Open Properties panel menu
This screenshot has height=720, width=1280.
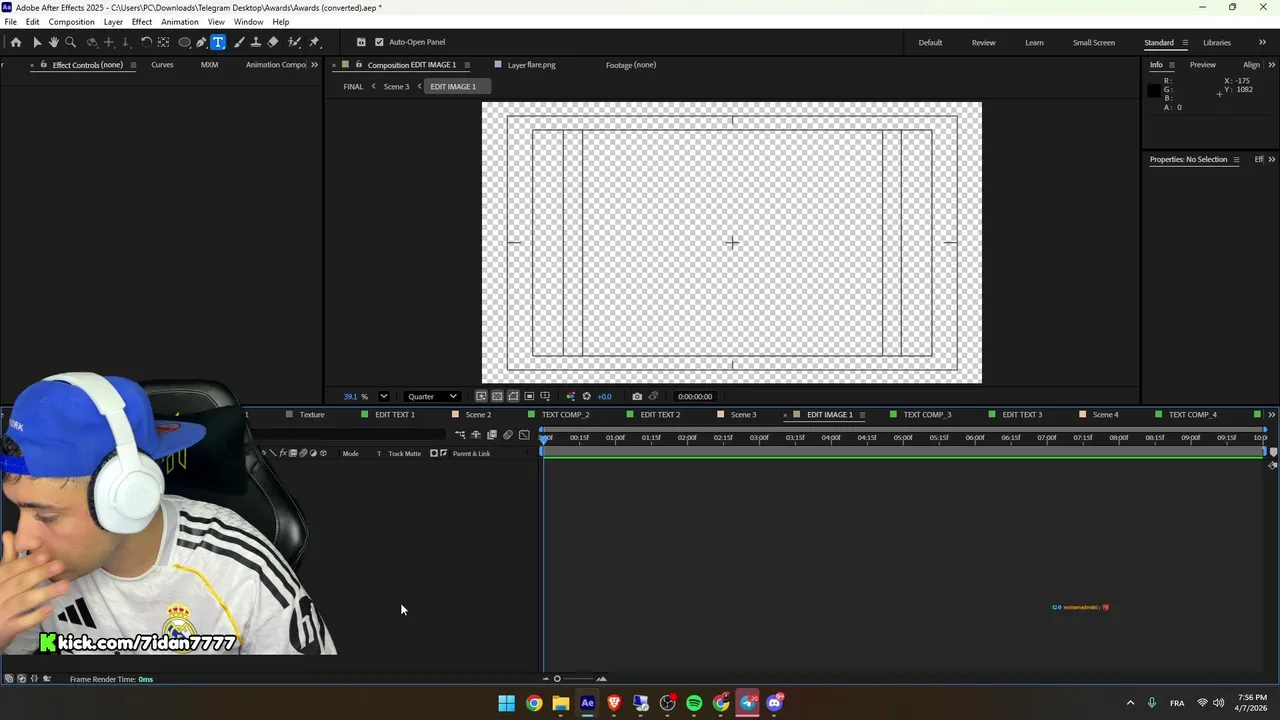(1236, 159)
